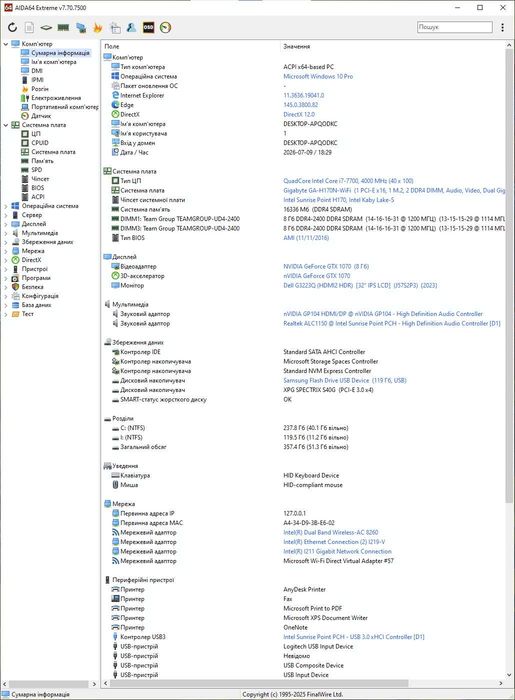
Task: Click the clipboard-style toolbar icon
Action: 115,28
